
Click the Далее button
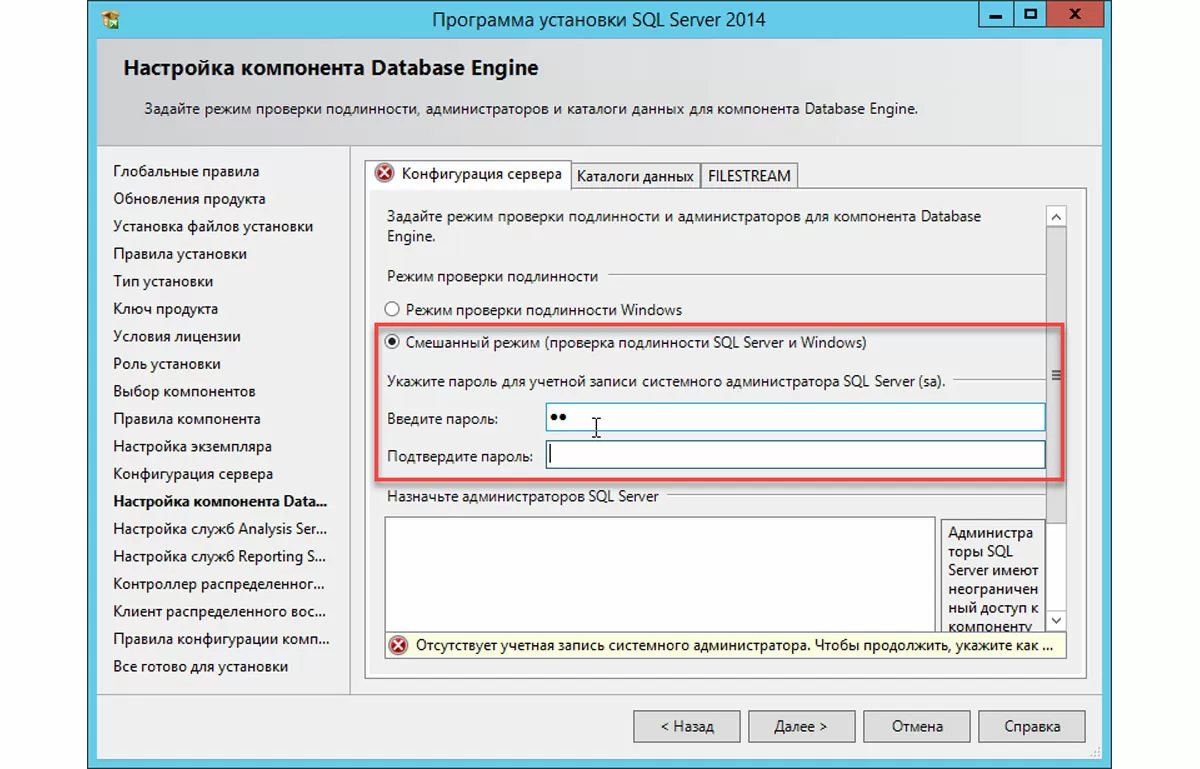[x=801, y=726]
